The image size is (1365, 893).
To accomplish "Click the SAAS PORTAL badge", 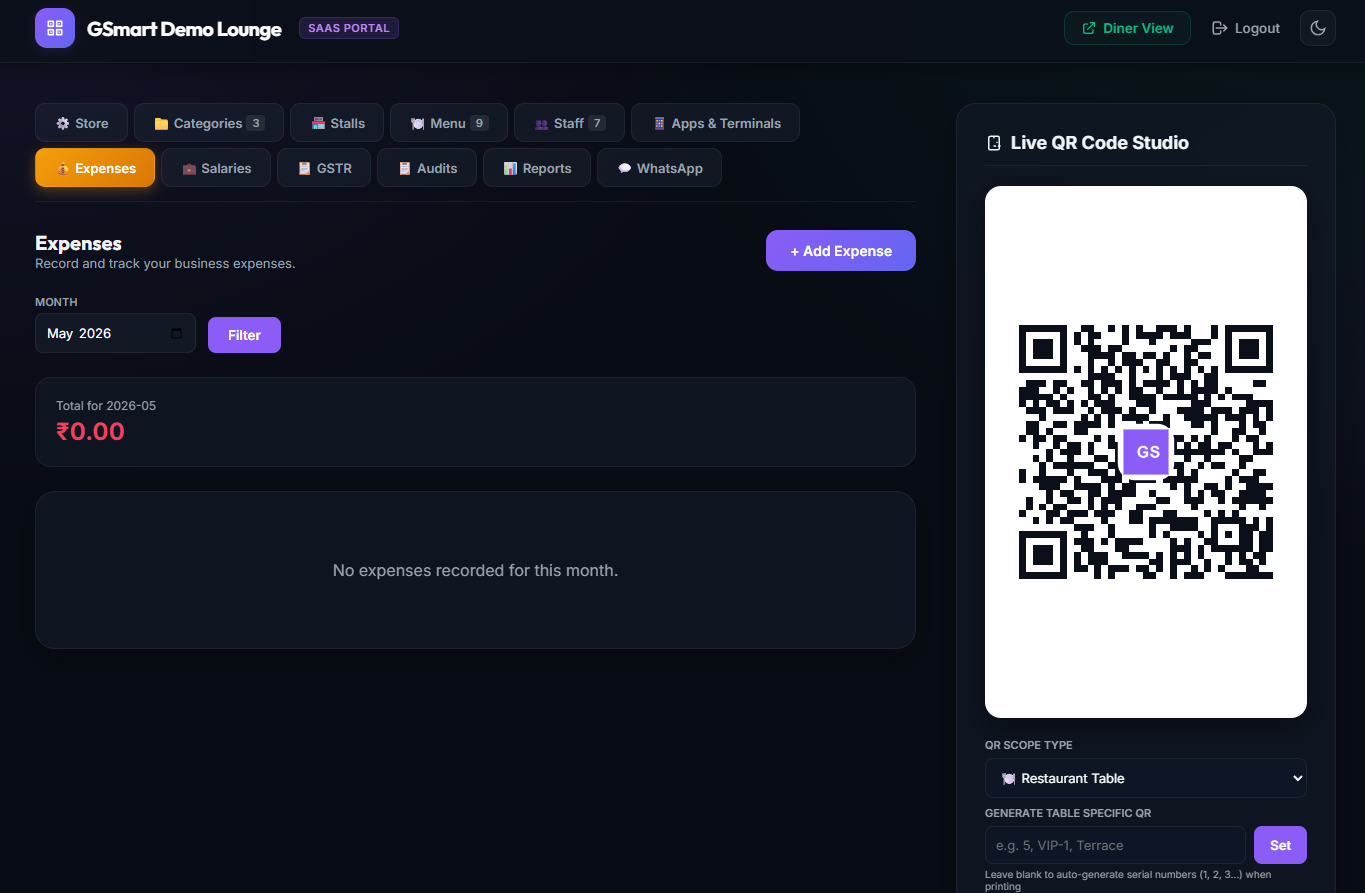I will click(x=349, y=28).
